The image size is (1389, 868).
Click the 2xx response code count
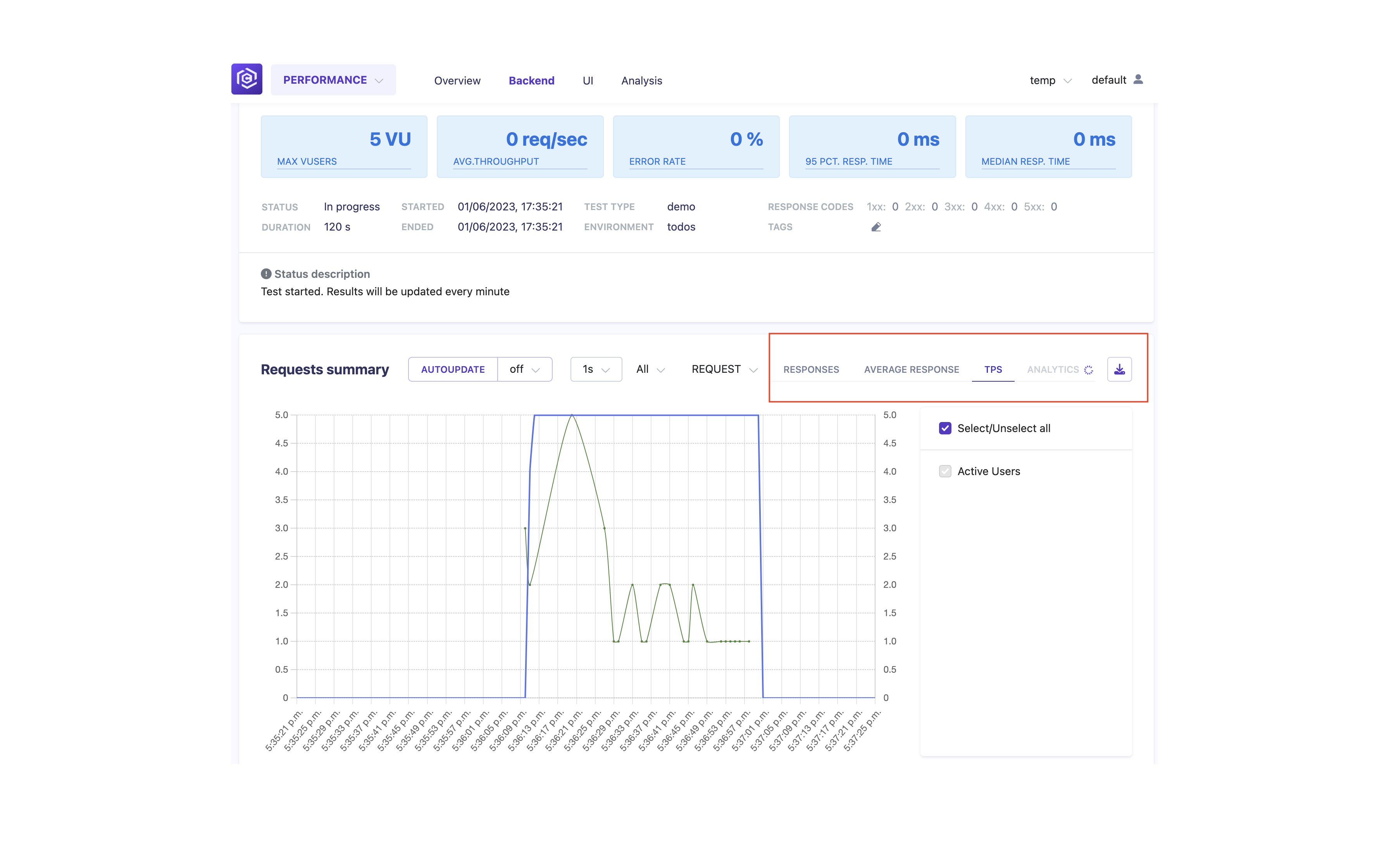click(x=934, y=207)
